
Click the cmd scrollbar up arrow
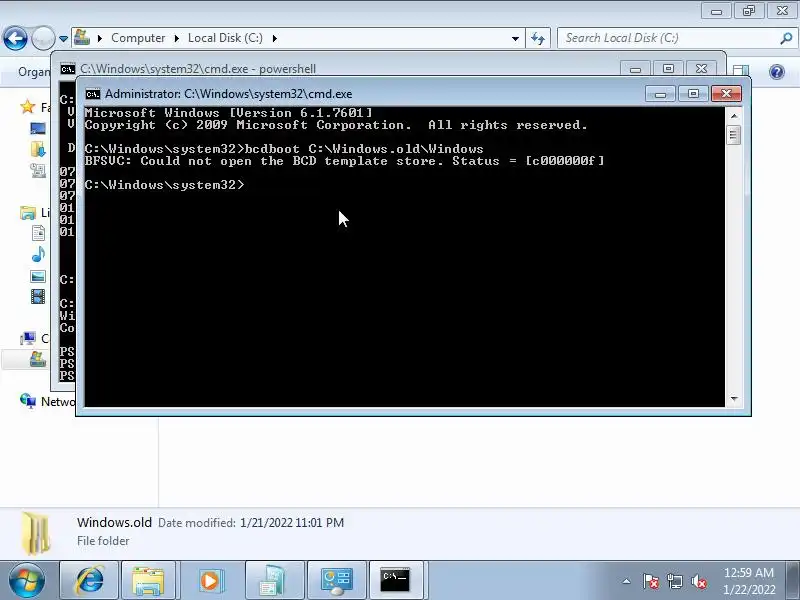pos(734,116)
